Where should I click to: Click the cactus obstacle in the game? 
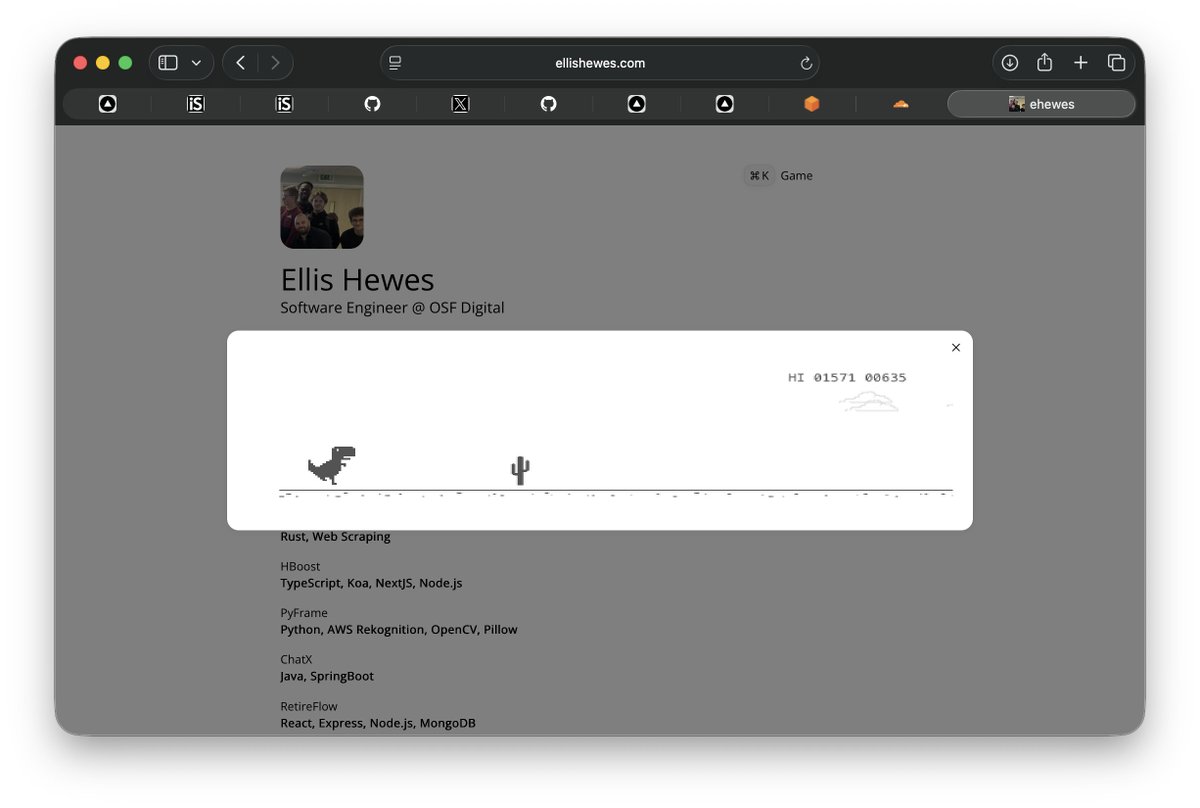pos(520,471)
